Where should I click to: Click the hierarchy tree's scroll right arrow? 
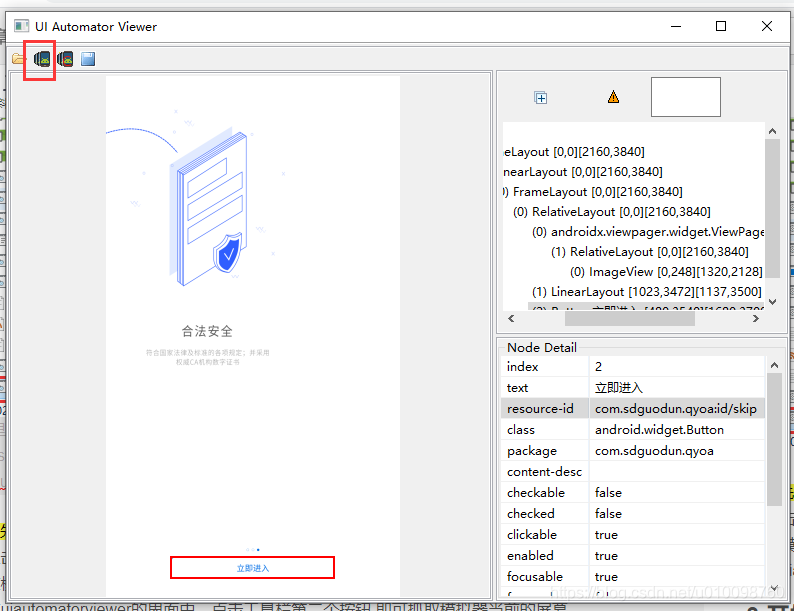click(756, 318)
